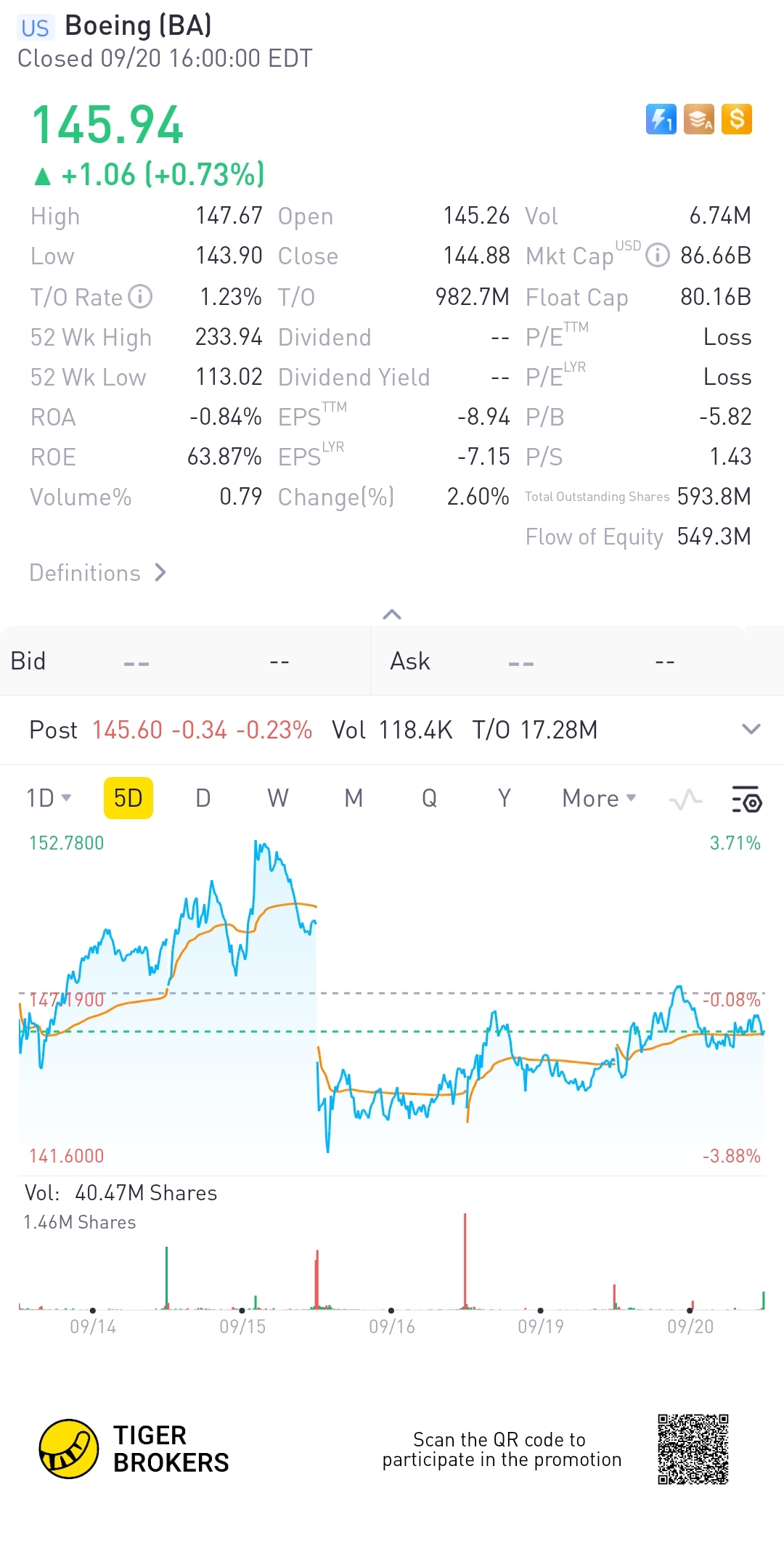
Task: Tap the Tiger Brokers logo
Action: [69, 1449]
